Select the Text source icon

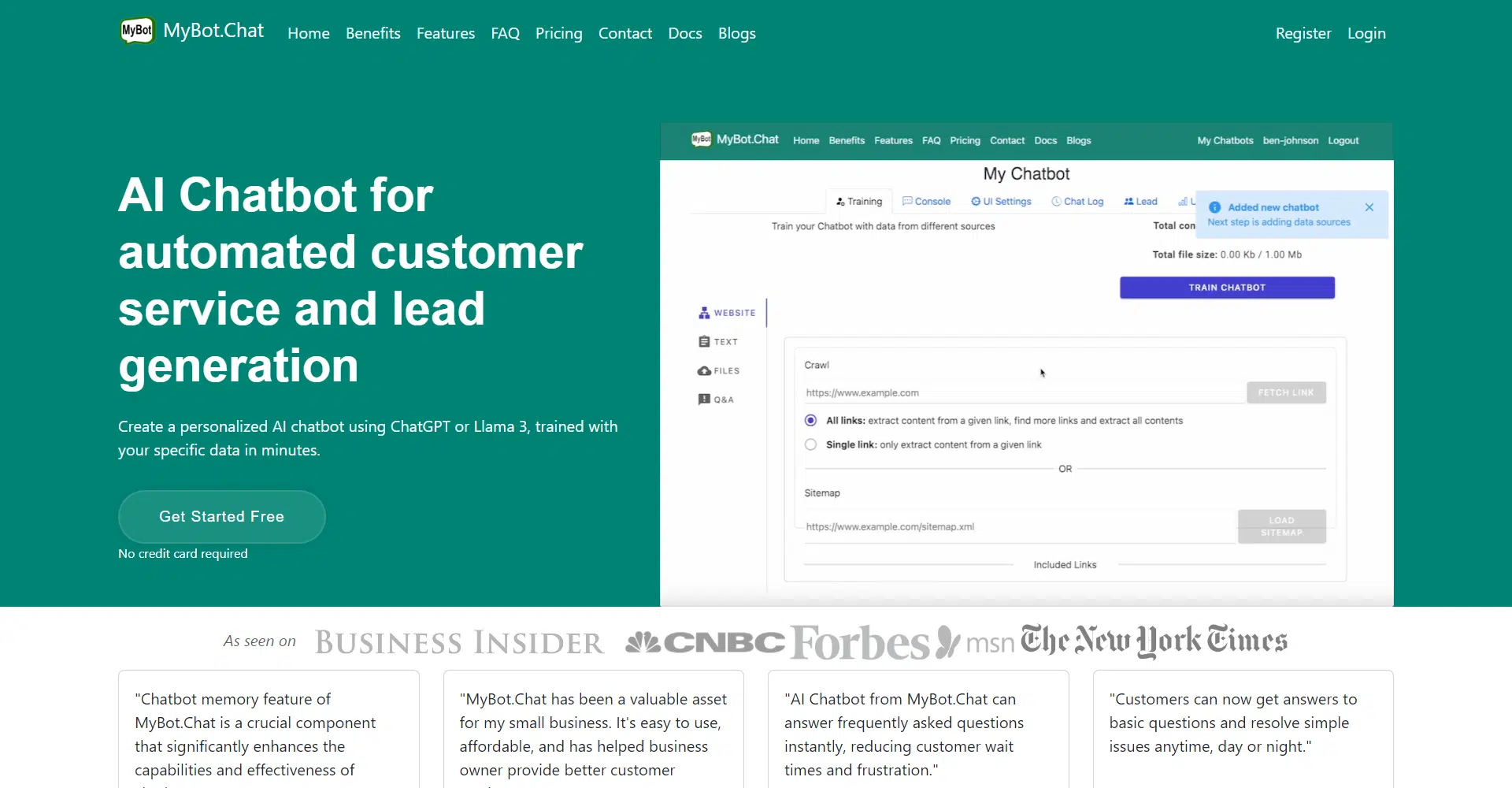point(704,342)
